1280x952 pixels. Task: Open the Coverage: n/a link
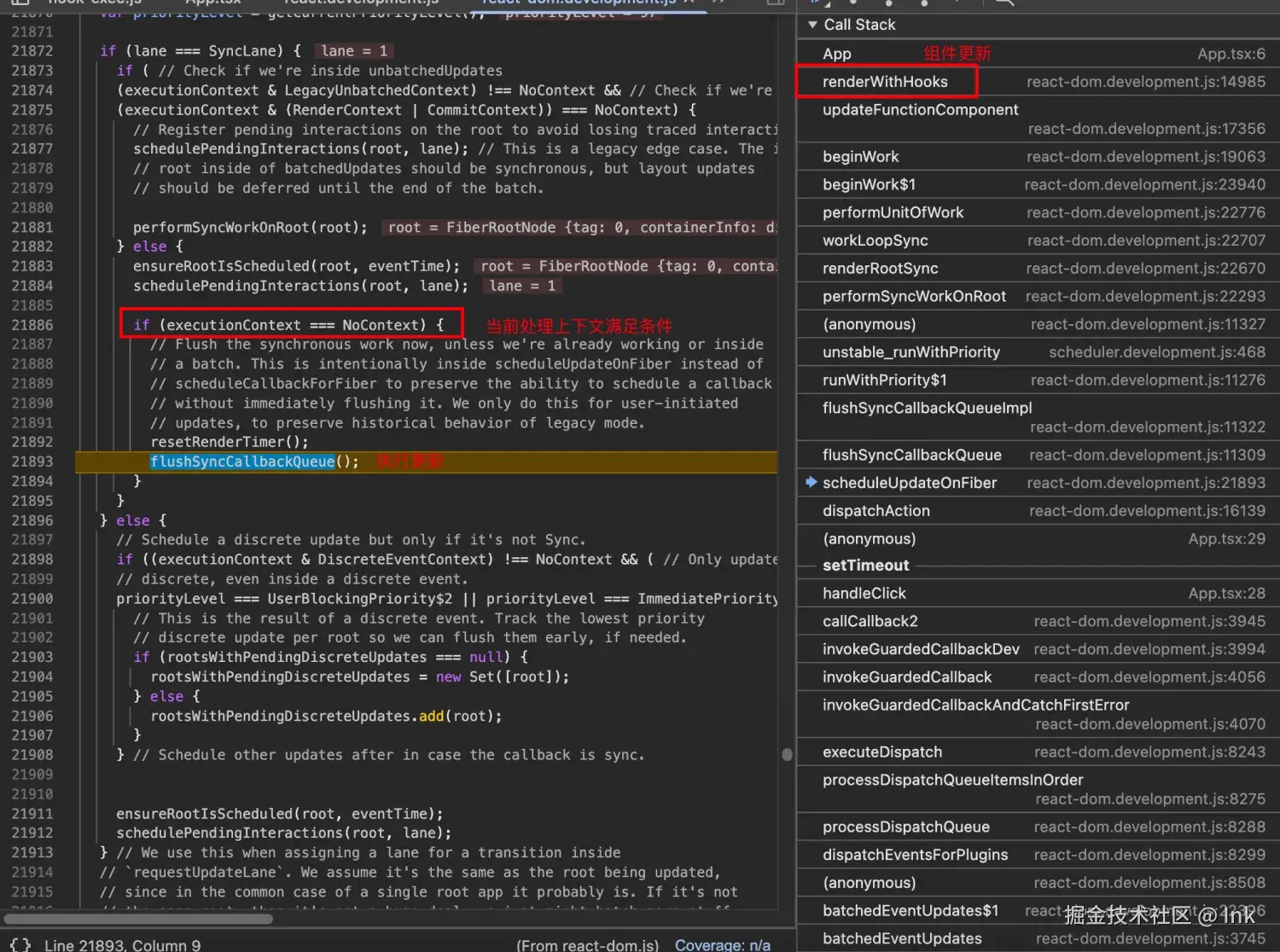pos(722,944)
